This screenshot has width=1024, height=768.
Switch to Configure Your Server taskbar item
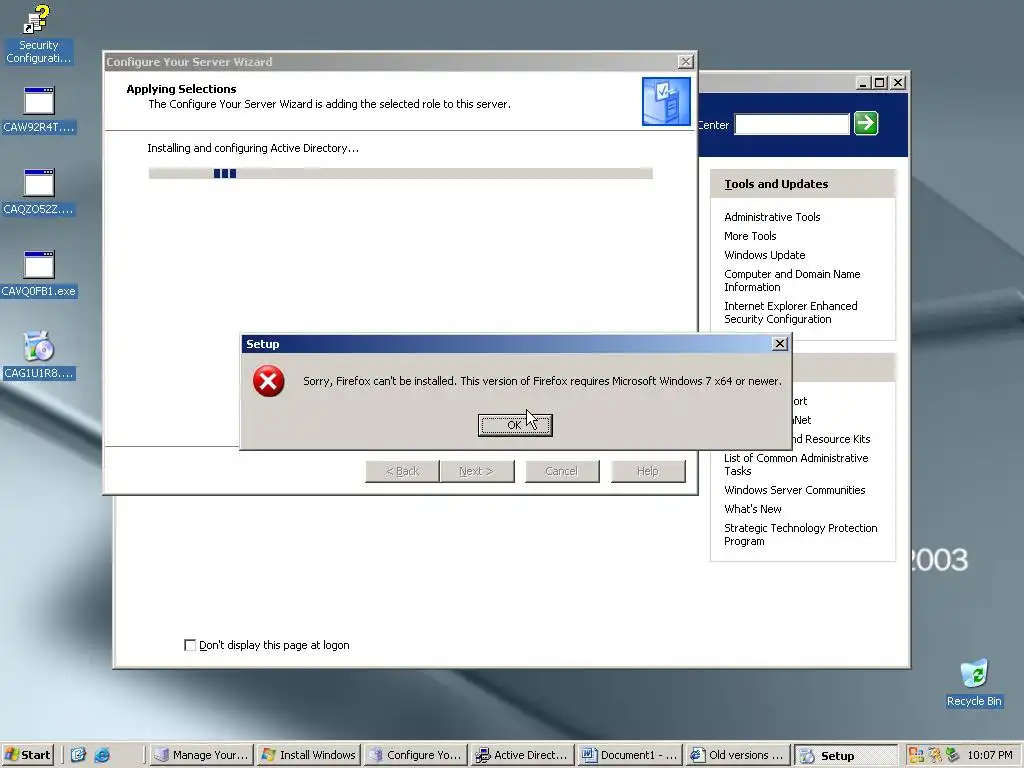coord(416,755)
